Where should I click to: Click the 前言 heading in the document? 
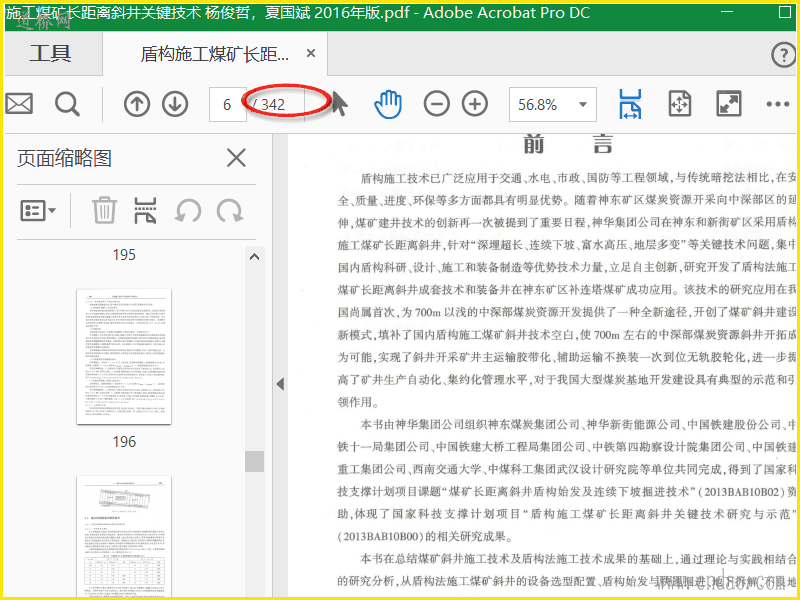[568, 144]
